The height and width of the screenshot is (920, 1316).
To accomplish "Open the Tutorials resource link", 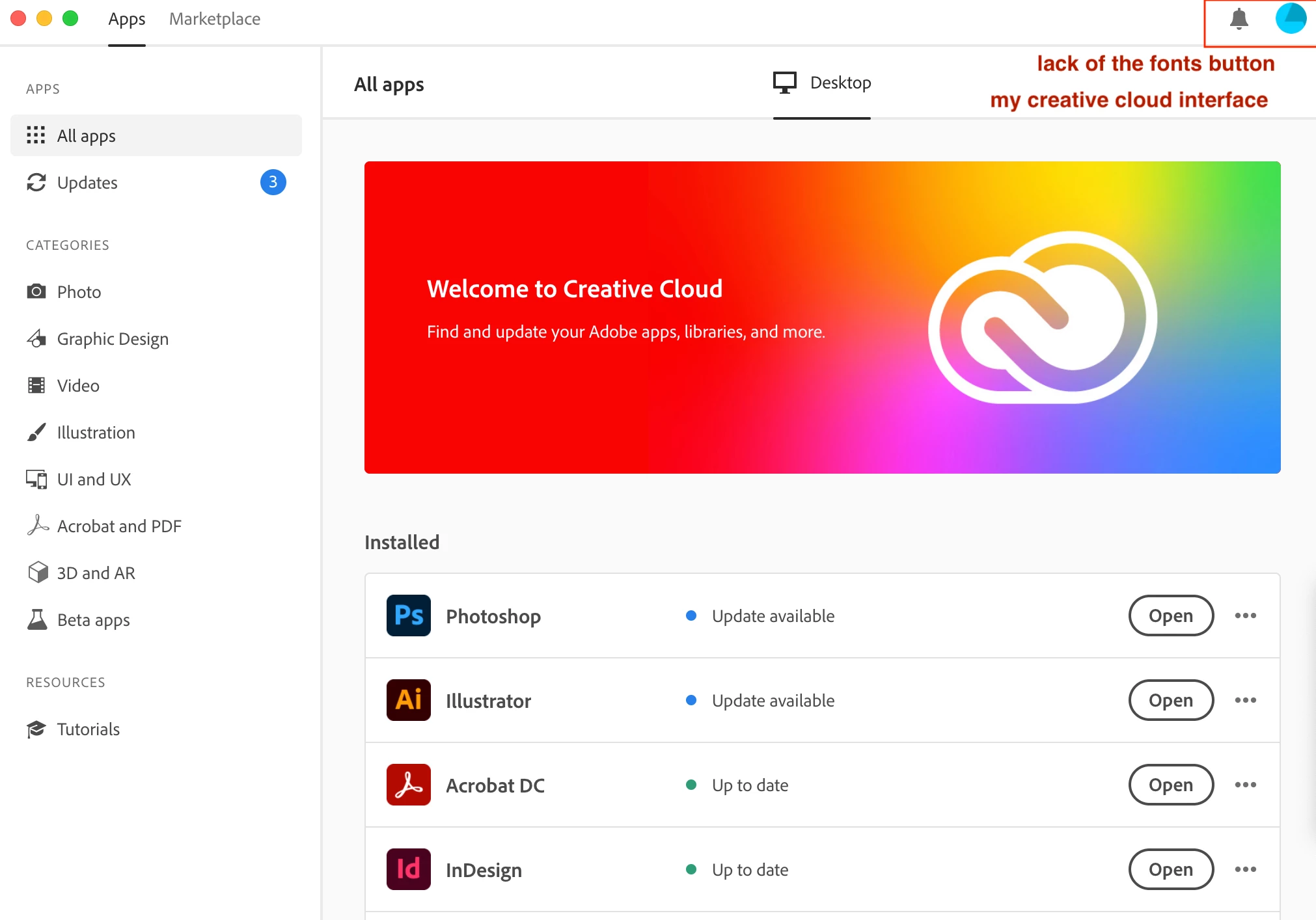I will 88,729.
